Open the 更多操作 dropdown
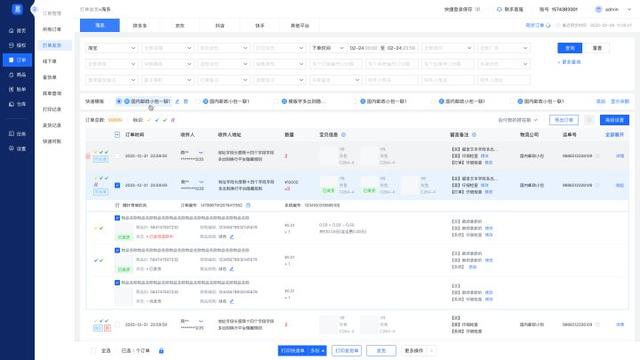Screen dimensions: 640x360 (418, 351)
